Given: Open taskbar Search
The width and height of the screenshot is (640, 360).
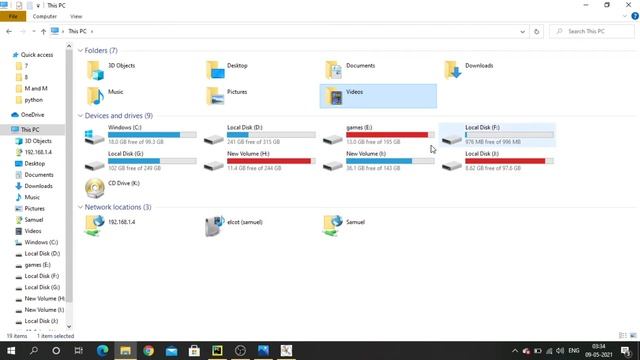Looking at the screenshot, I should pos(34,351).
